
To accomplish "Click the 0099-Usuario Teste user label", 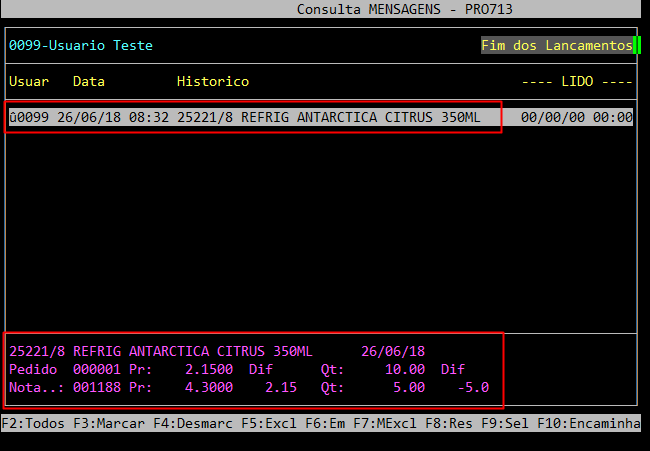I will [x=81, y=46].
